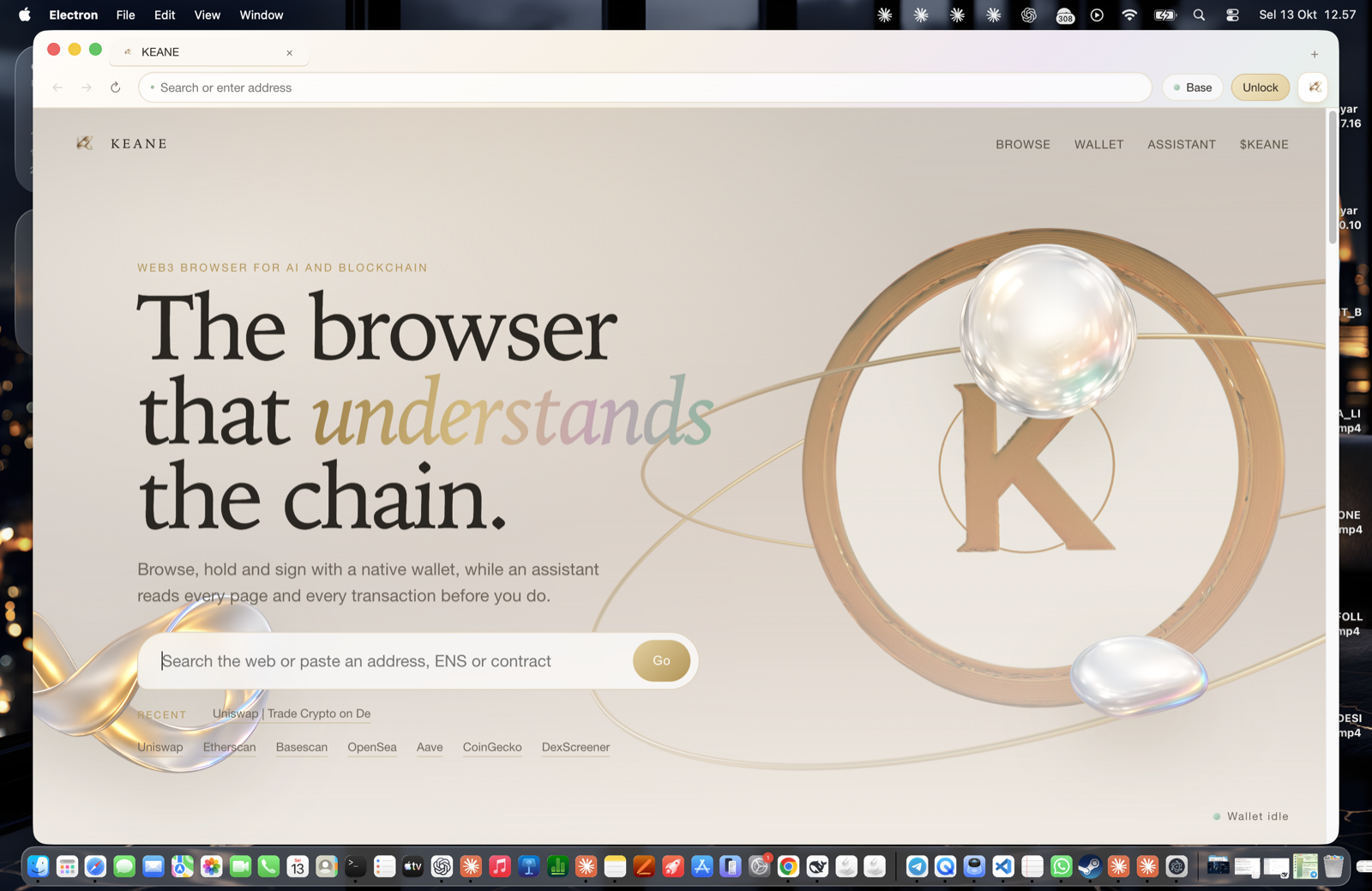
Task: Click the Wallet idle status indicator
Action: point(1251,816)
